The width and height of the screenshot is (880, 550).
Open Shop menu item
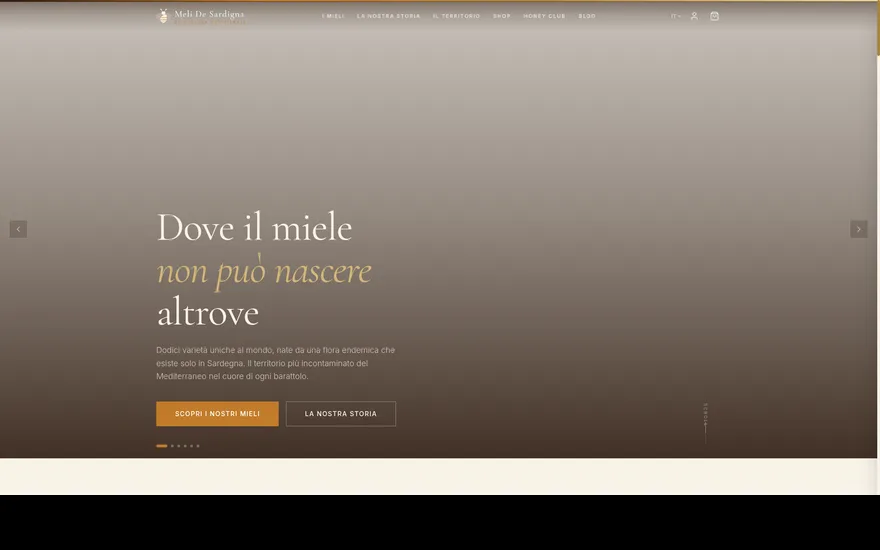click(502, 16)
